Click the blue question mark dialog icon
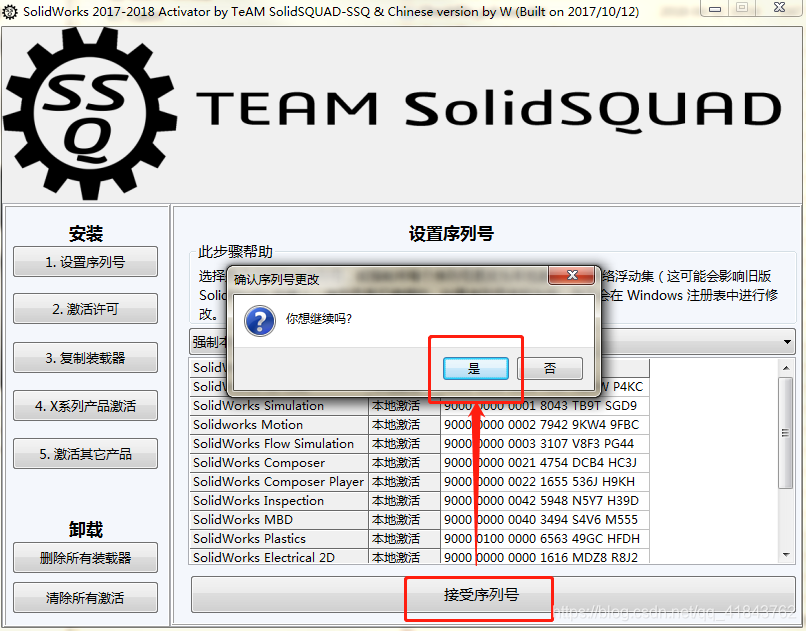The image size is (806, 631). tap(260, 321)
